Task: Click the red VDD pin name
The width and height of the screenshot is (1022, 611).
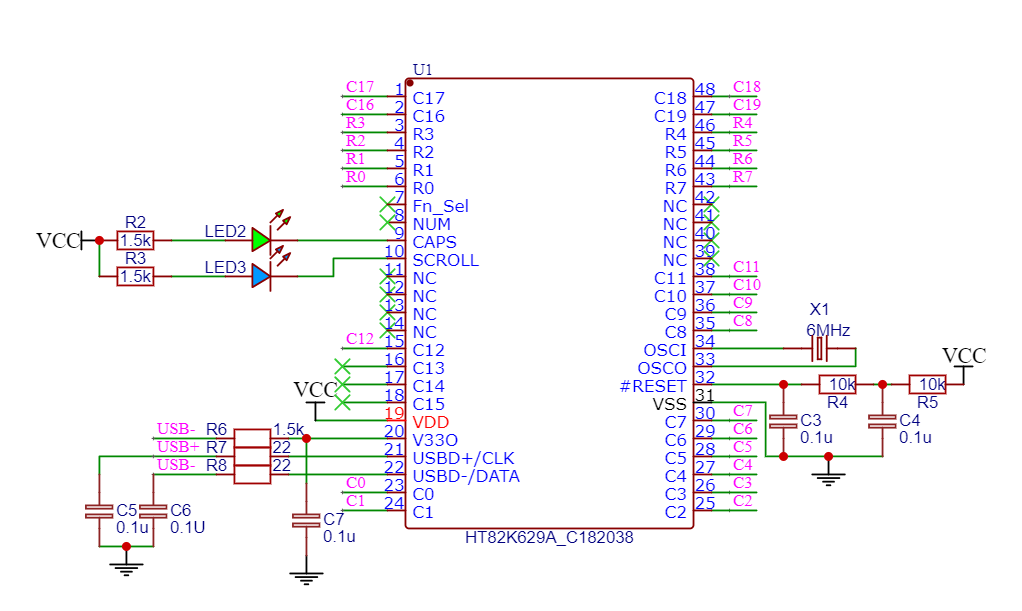Action: click(430, 422)
